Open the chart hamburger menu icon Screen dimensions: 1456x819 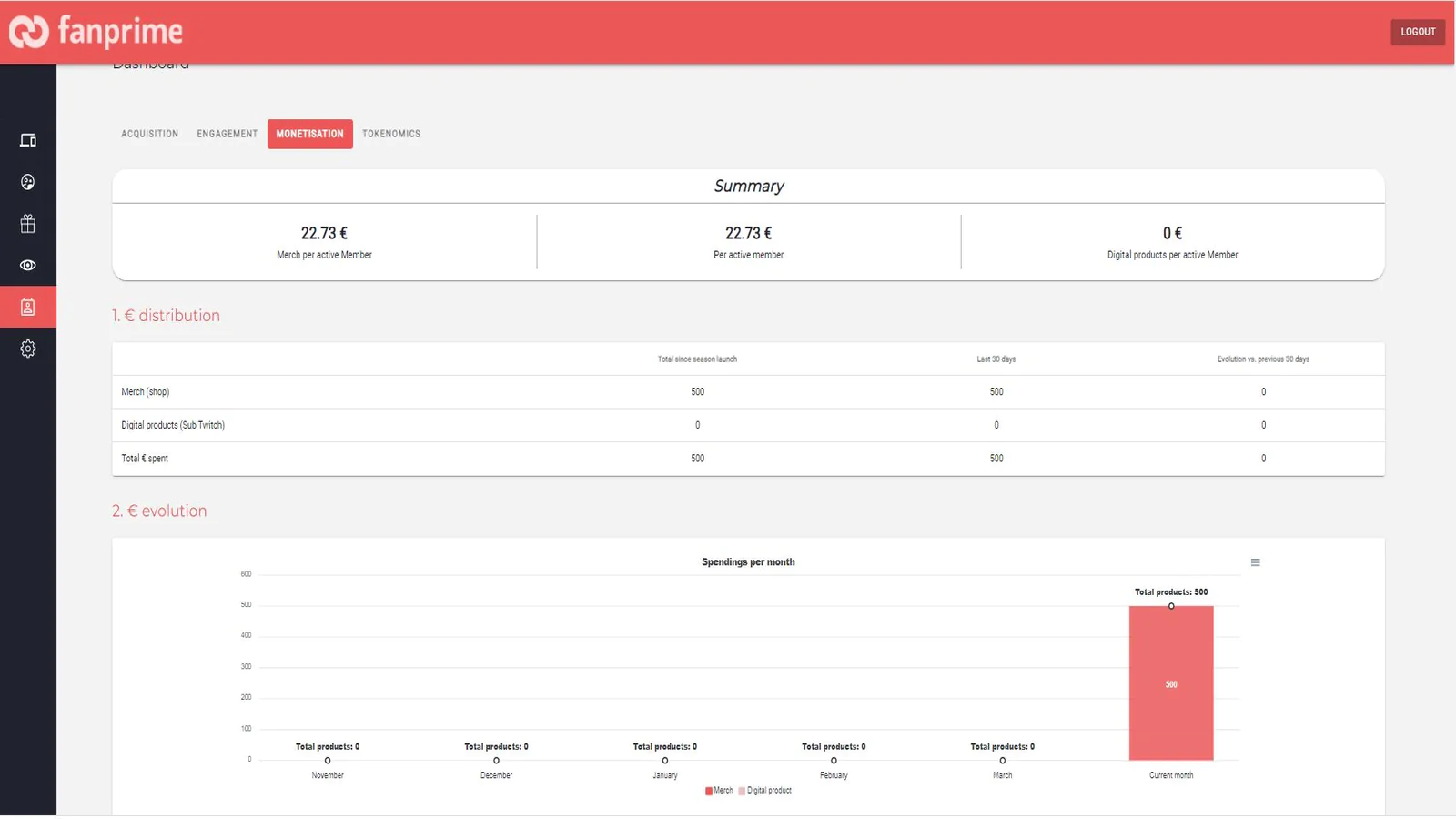tap(1255, 563)
